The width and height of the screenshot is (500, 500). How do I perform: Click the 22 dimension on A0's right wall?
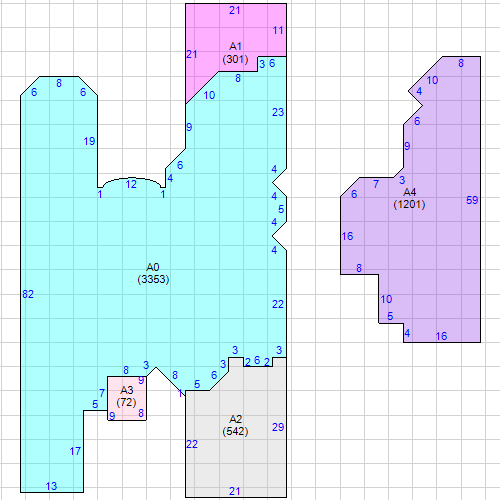pyautogui.click(x=278, y=304)
